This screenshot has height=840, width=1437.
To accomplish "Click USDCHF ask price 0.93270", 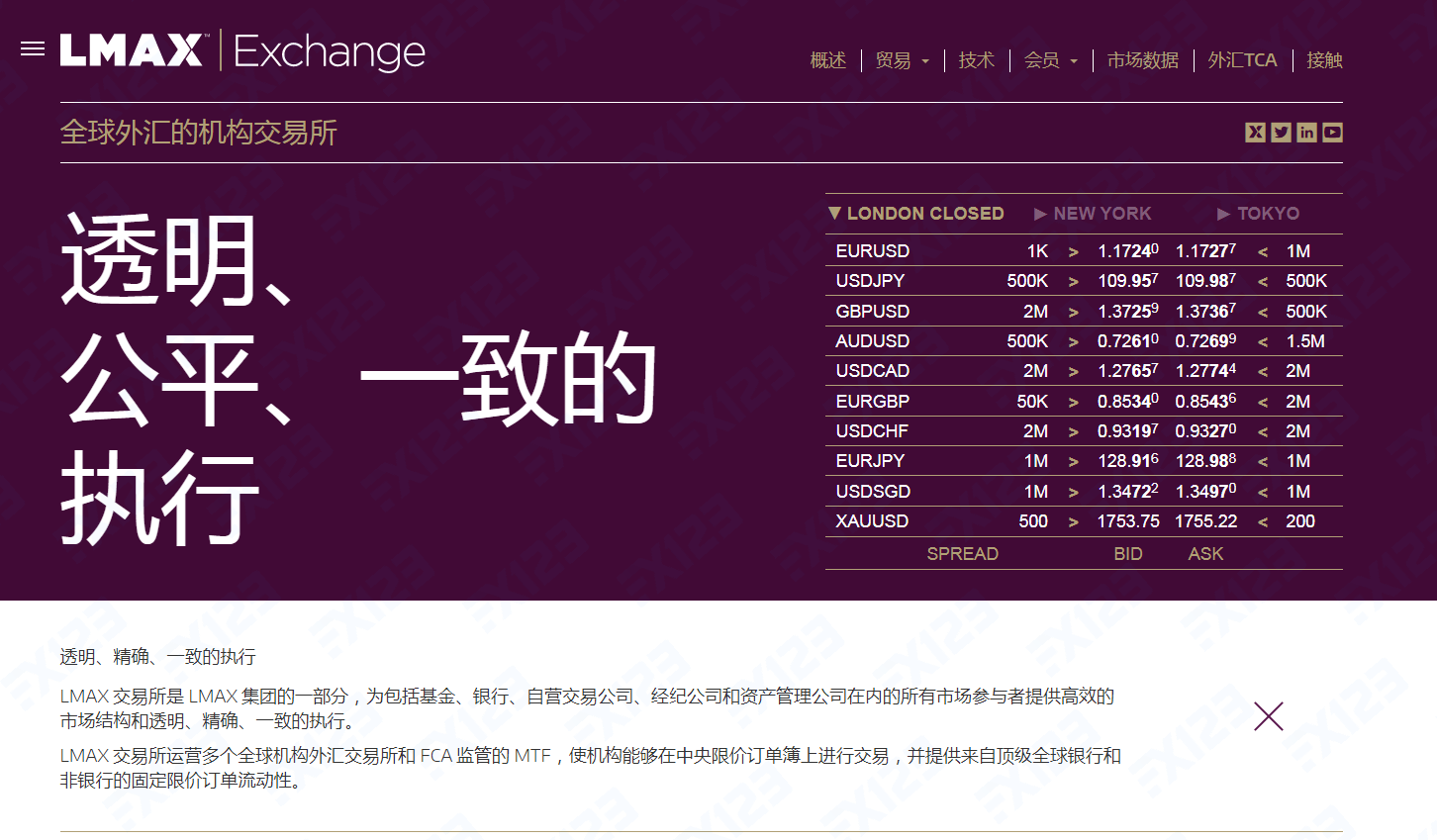I will pyautogui.click(x=1205, y=431).
